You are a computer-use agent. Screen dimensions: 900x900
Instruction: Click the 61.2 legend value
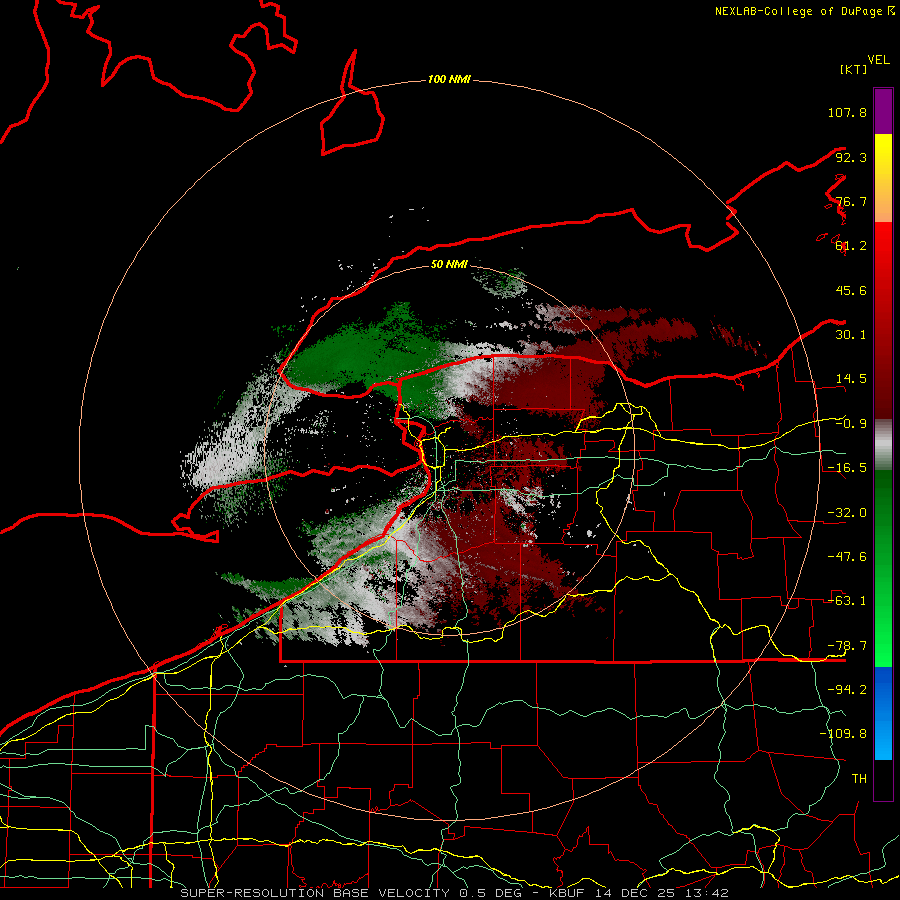click(x=851, y=246)
